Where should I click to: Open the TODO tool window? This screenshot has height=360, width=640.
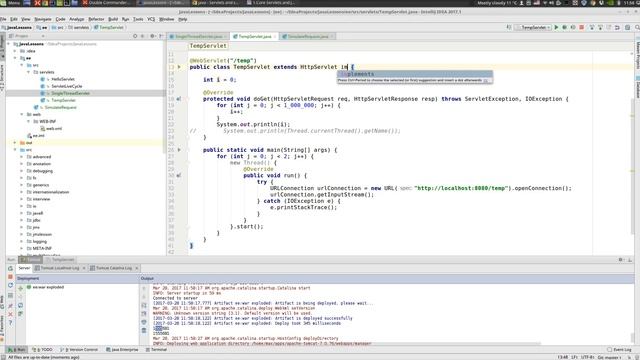pos(42,350)
